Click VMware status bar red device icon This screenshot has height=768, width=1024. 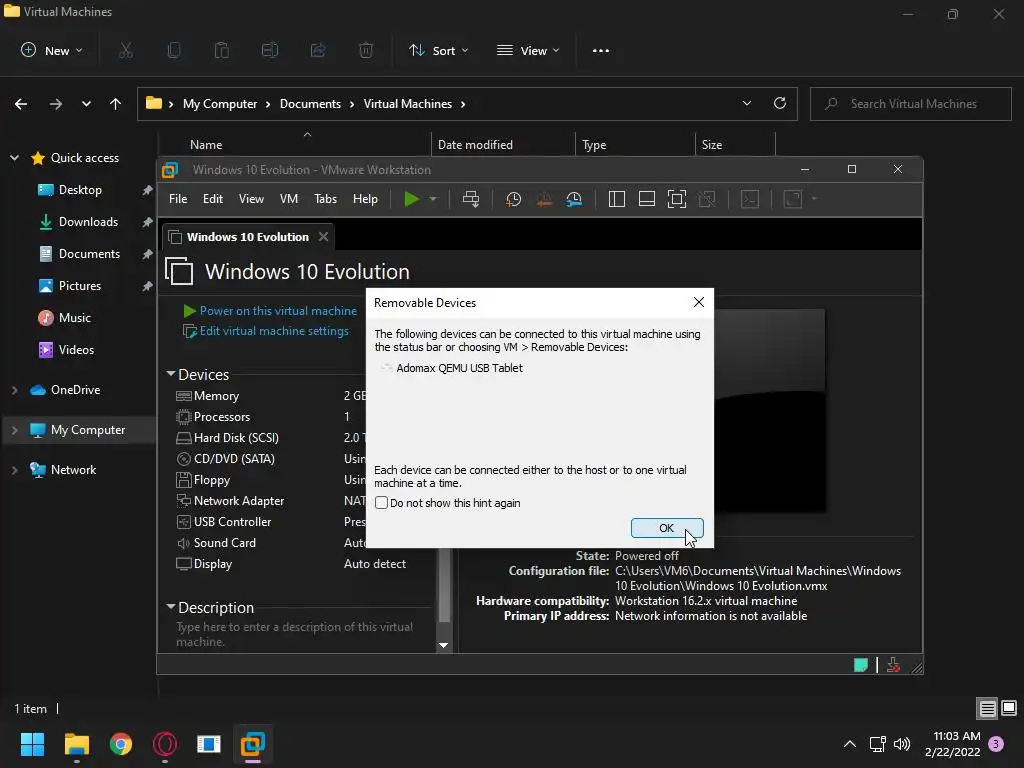tap(893, 665)
